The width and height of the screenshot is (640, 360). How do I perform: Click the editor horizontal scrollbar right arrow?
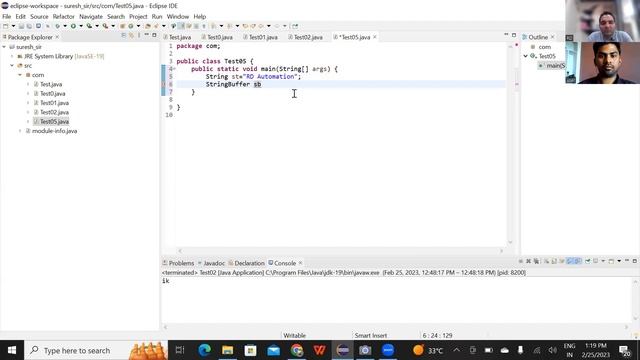502,251
